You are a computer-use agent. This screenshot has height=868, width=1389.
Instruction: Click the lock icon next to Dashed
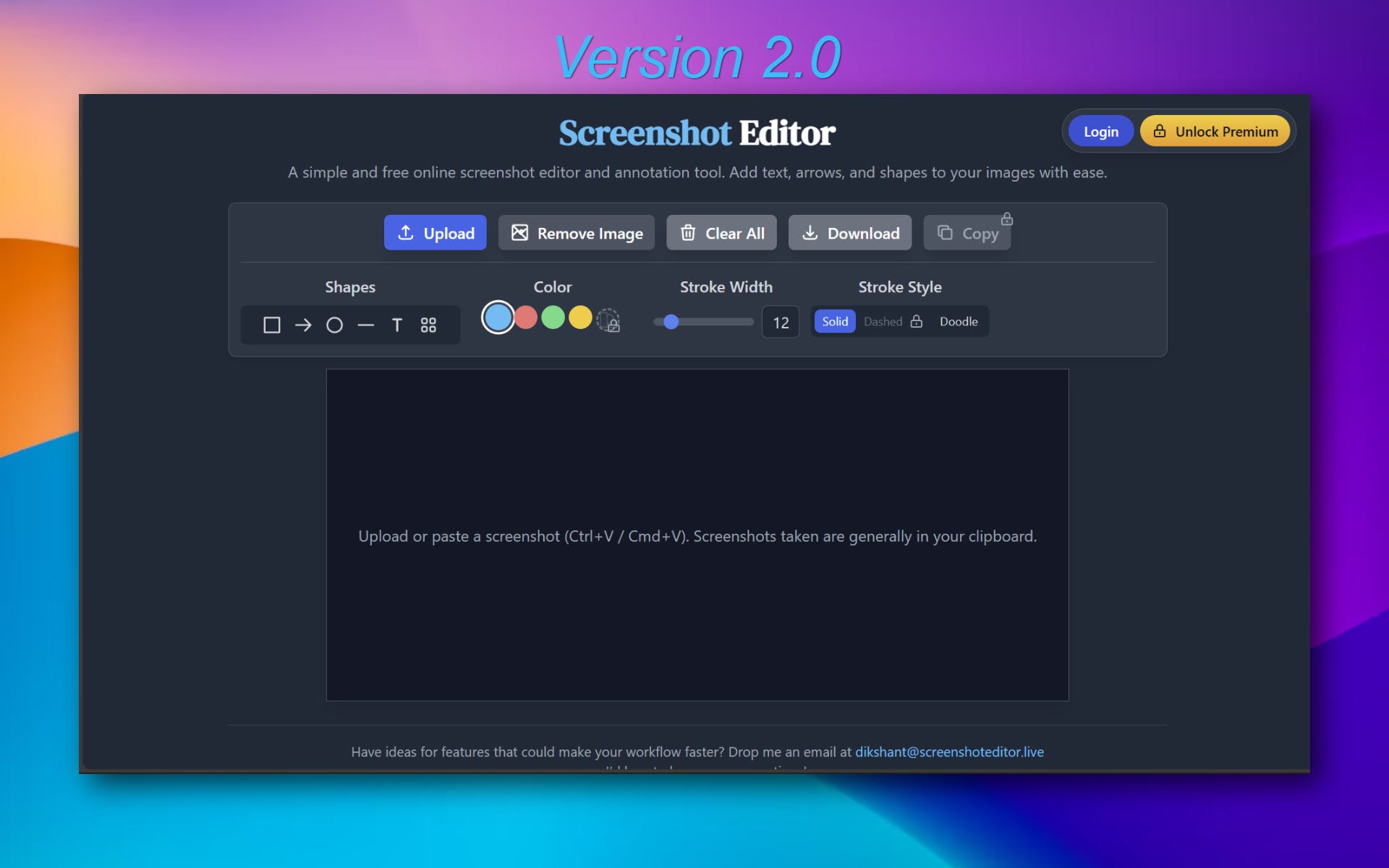click(x=917, y=321)
